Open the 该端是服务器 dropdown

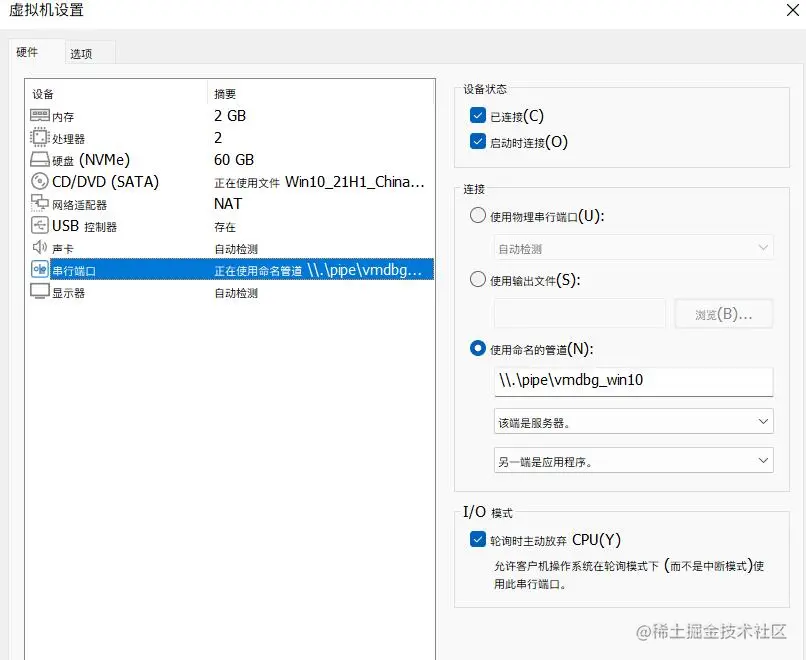[633, 422]
